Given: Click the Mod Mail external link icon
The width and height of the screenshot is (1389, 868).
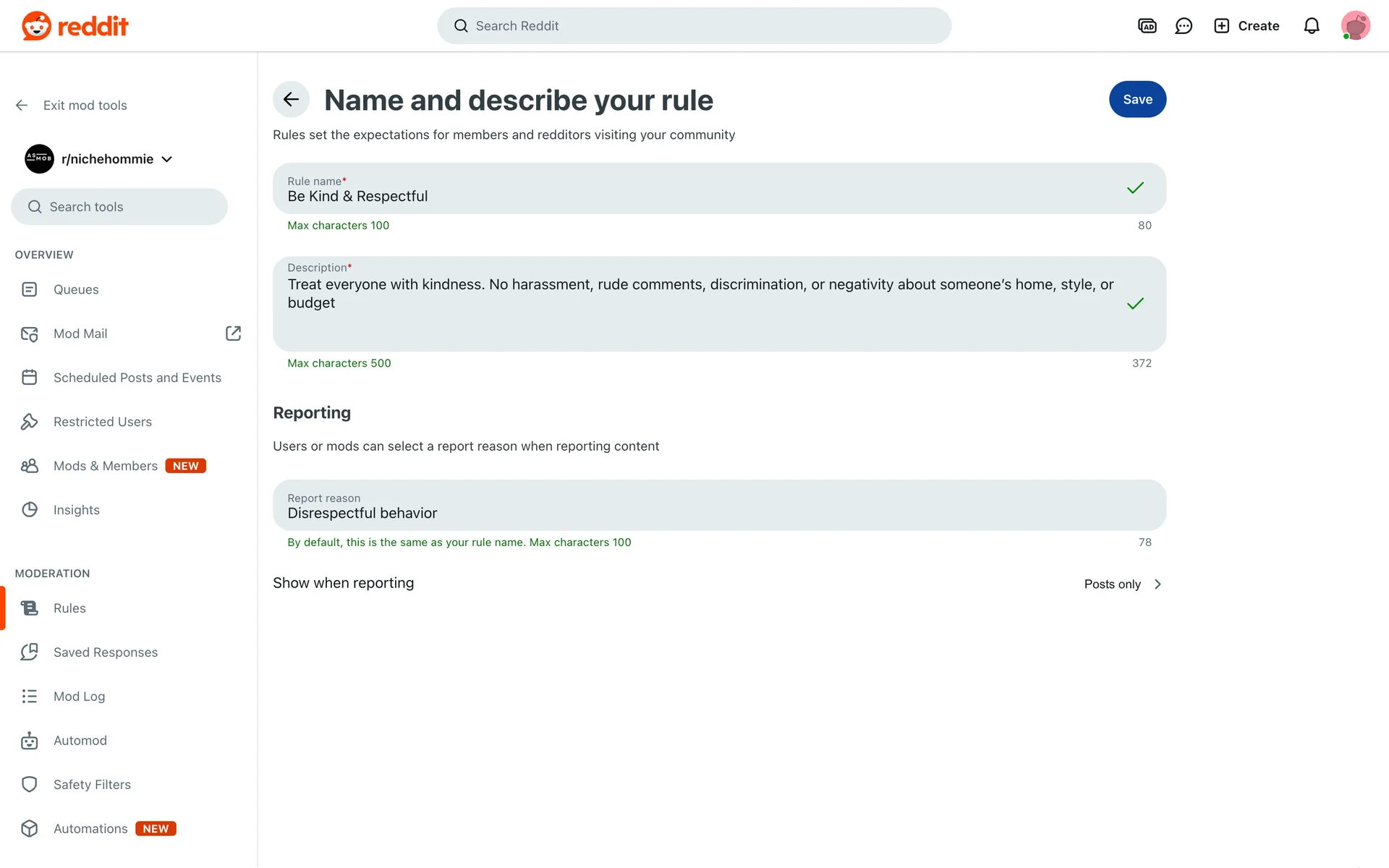Looking at the screenshot, I should click(x=233, y=333).
